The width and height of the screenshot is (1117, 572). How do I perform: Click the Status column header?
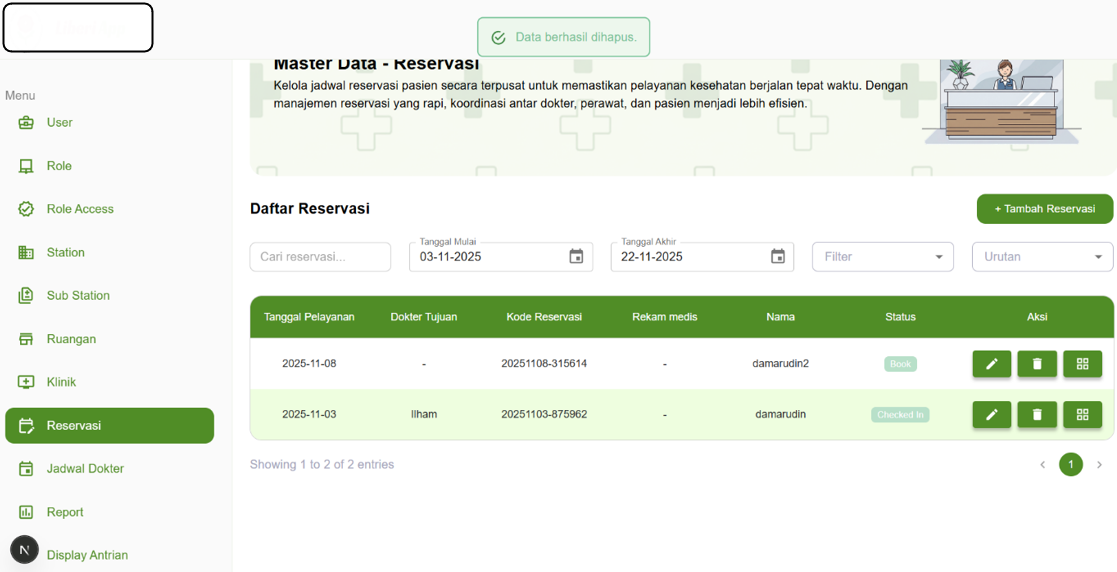point(900,317)
